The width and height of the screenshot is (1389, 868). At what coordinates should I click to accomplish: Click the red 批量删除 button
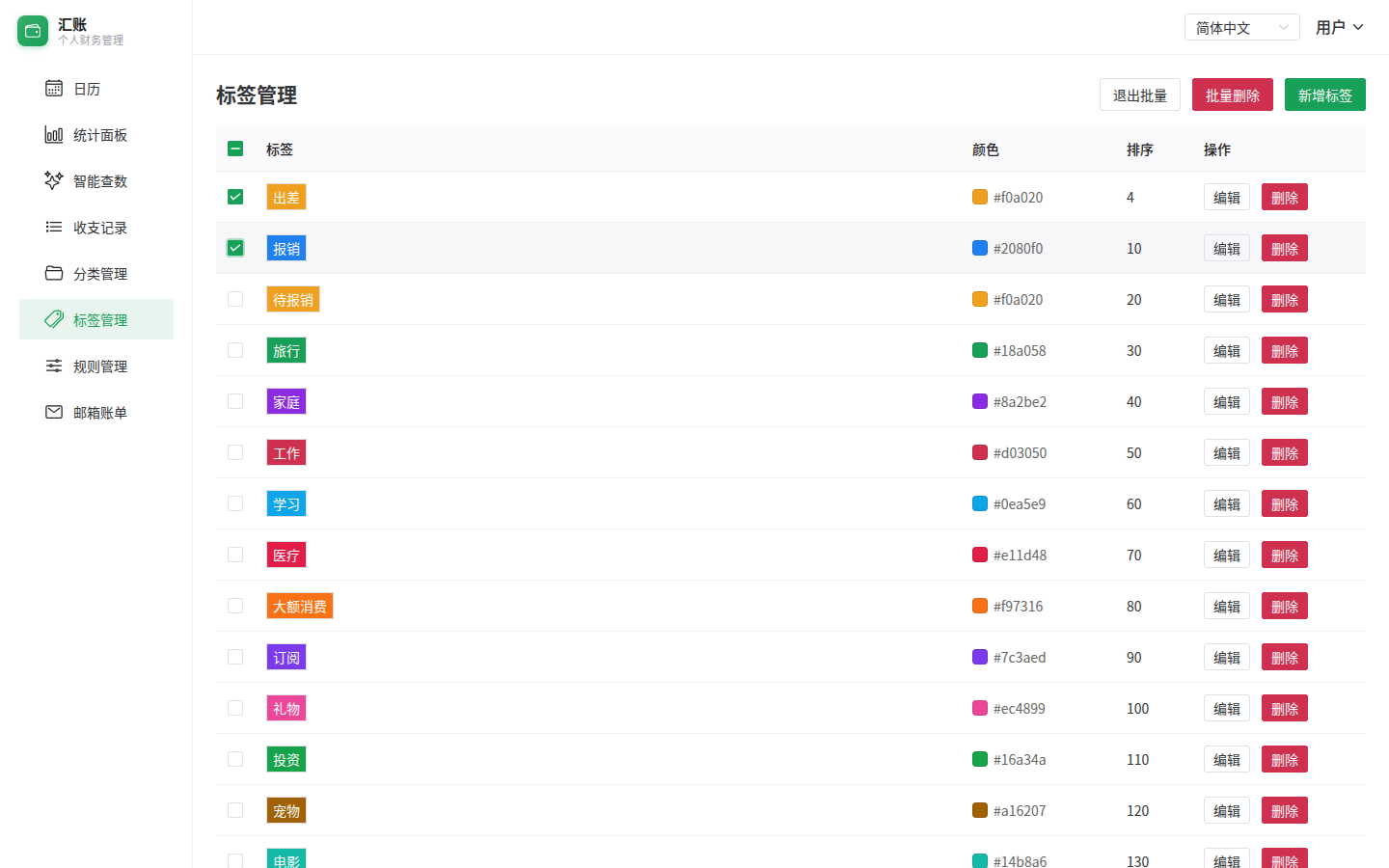pos(1233,95)
